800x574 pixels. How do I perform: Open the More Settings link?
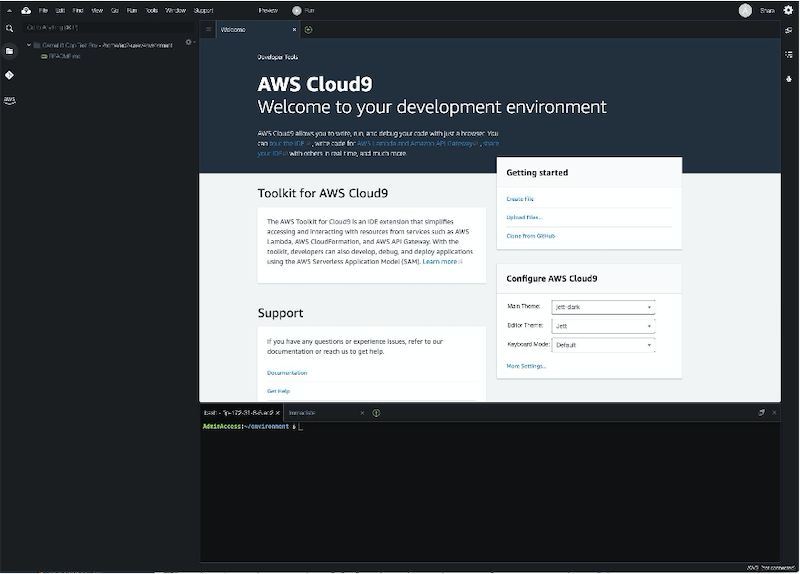[526, 366]
